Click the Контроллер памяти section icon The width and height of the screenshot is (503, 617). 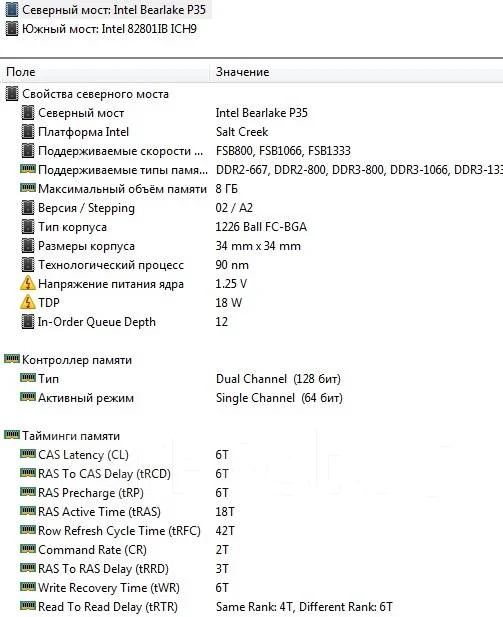[12, 358]
